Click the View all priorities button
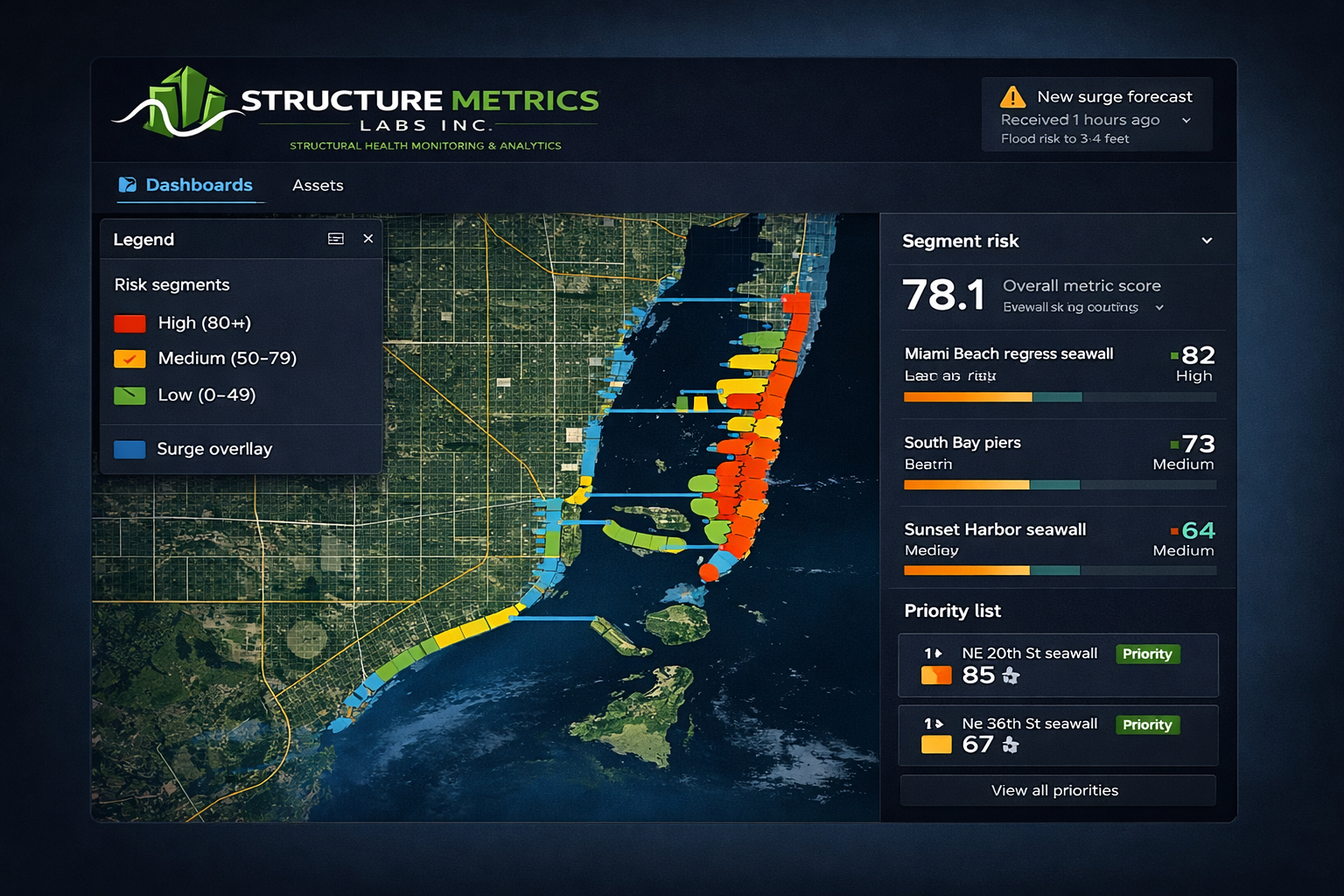This screenshot has height=896, width=1344. [1056, 790]
